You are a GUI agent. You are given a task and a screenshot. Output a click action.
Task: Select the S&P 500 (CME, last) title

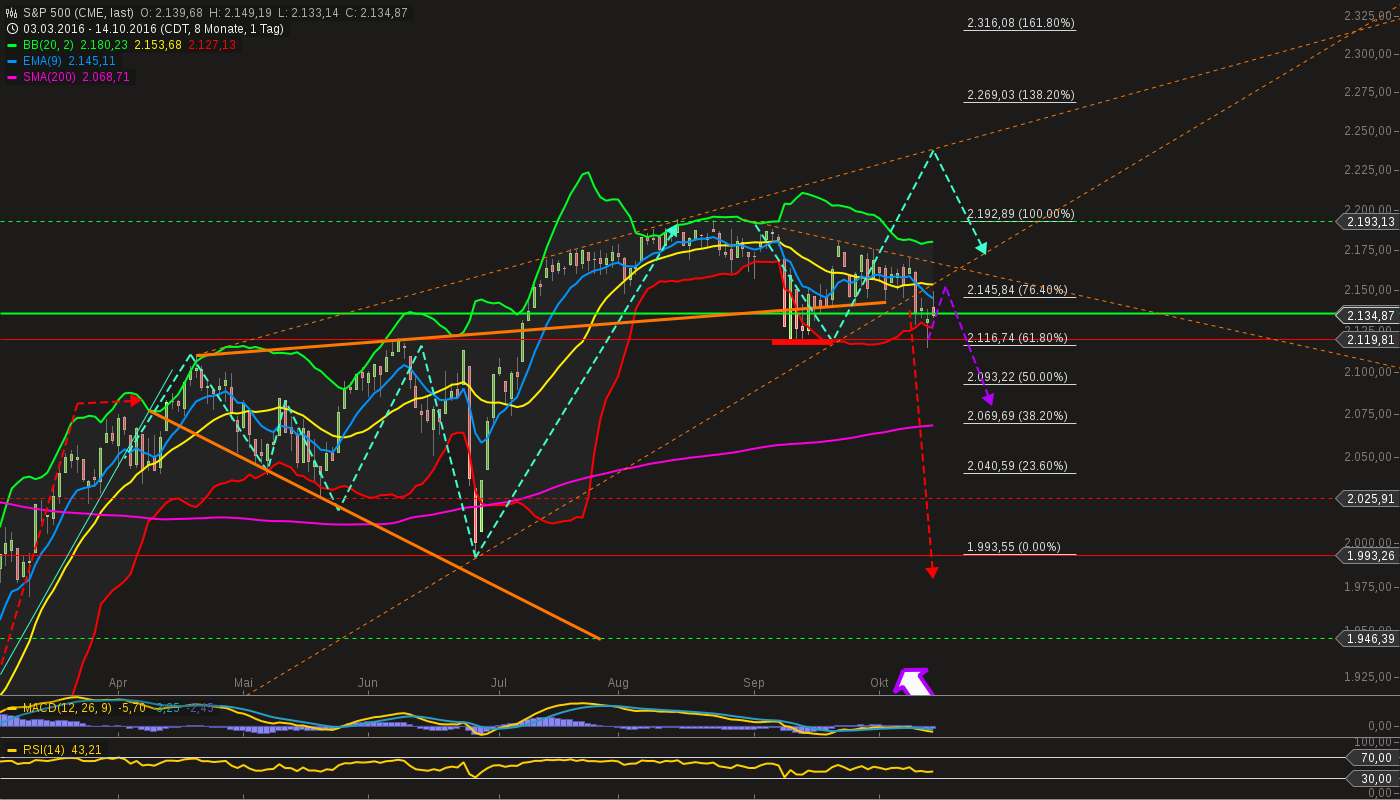click(78, 13)
